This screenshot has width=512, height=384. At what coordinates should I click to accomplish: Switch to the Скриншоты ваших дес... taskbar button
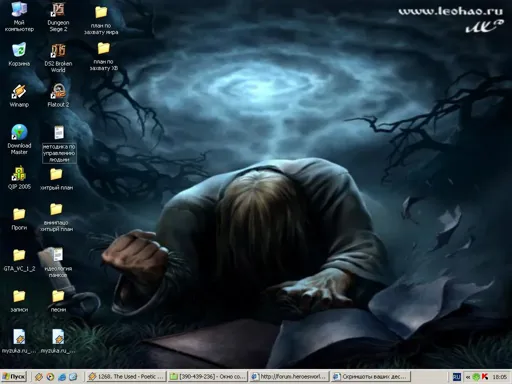coord(370,377)
